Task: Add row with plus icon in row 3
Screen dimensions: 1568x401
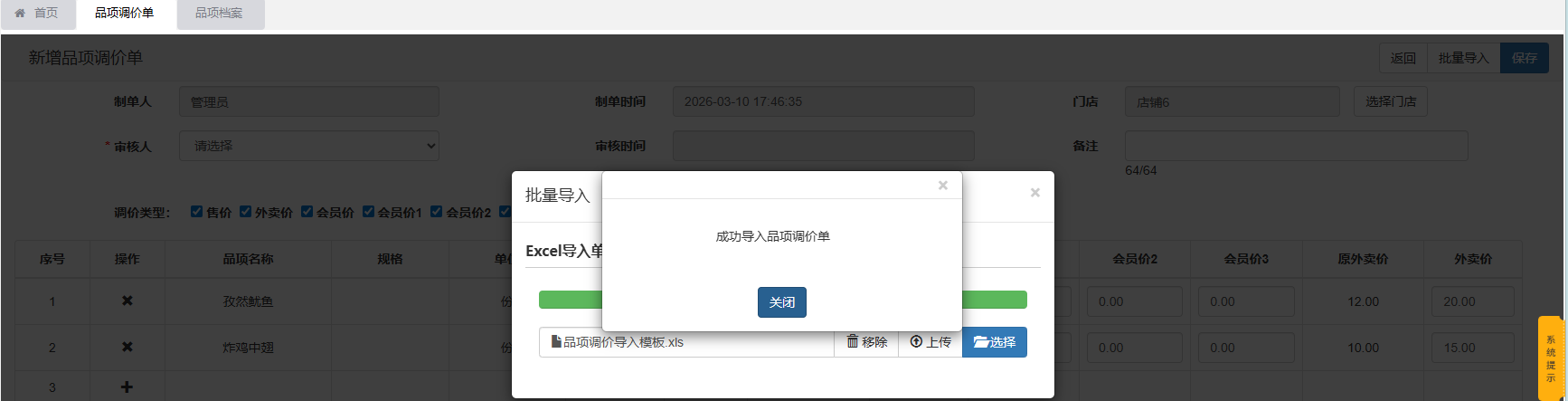Action: click(127, 387)
